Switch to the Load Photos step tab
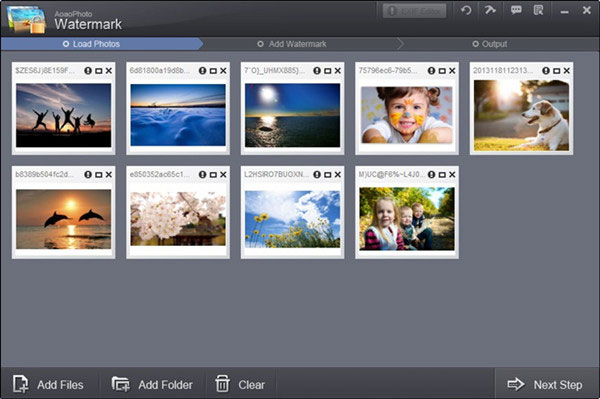The image size is (600, 399). pos(101,44)
